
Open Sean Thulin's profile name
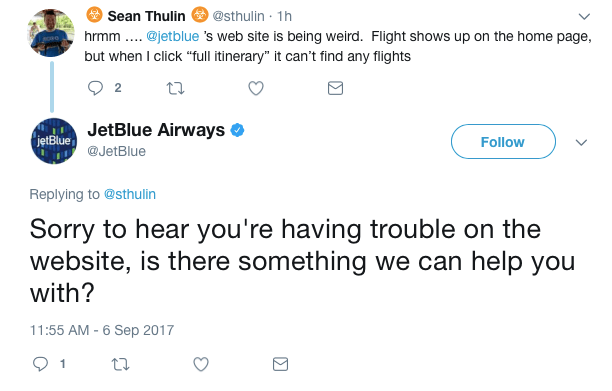146,16
